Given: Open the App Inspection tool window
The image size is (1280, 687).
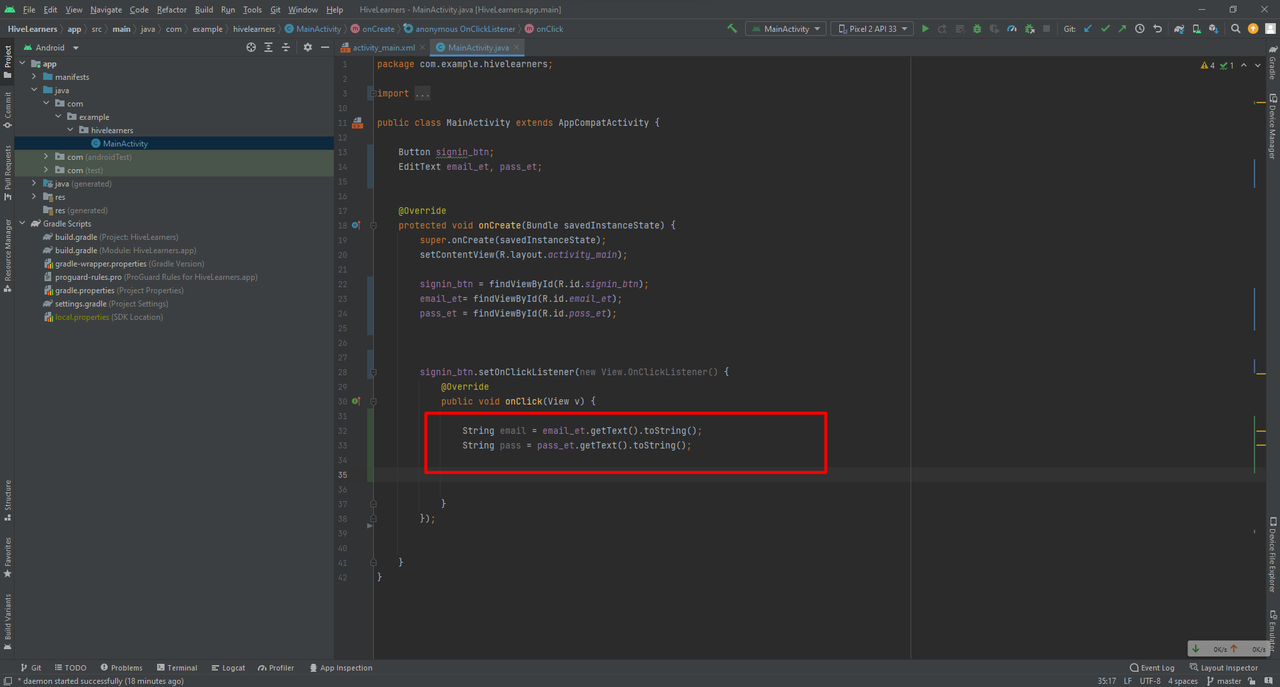Looking at the screenshot, I should 340,668.
